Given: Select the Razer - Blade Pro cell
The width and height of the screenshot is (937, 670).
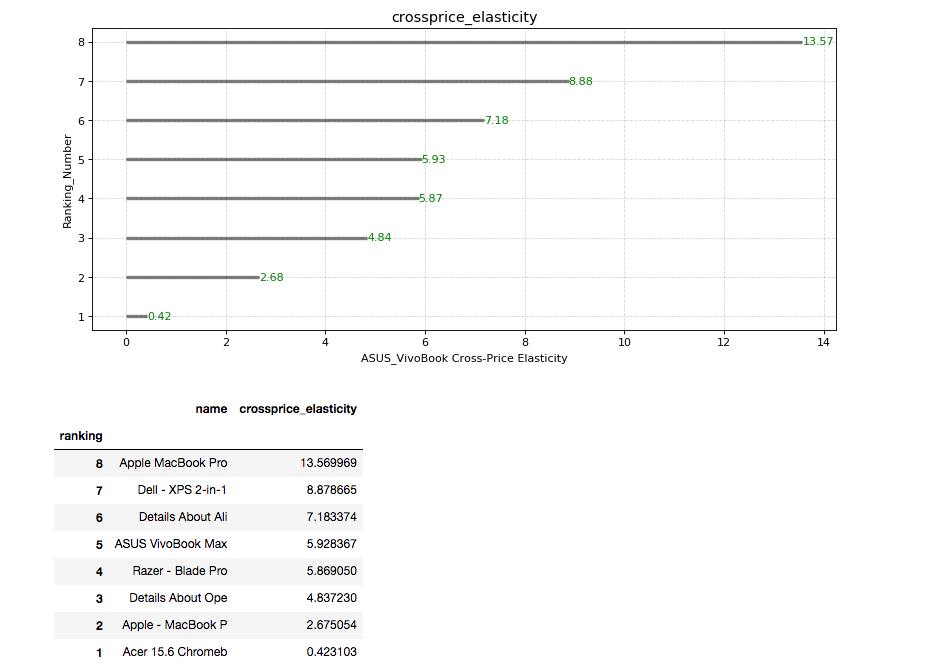Looking at the screenshot, I should pos(180,571).
